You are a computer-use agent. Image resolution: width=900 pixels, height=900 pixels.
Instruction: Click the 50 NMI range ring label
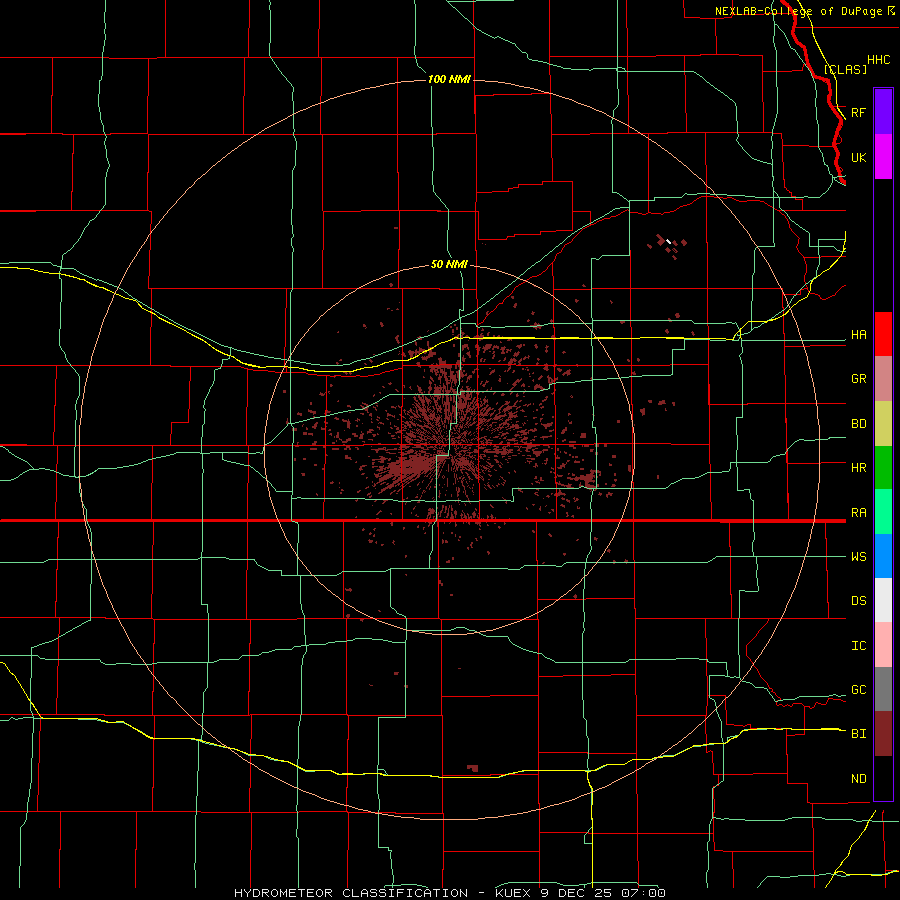[x=449, y=265]
